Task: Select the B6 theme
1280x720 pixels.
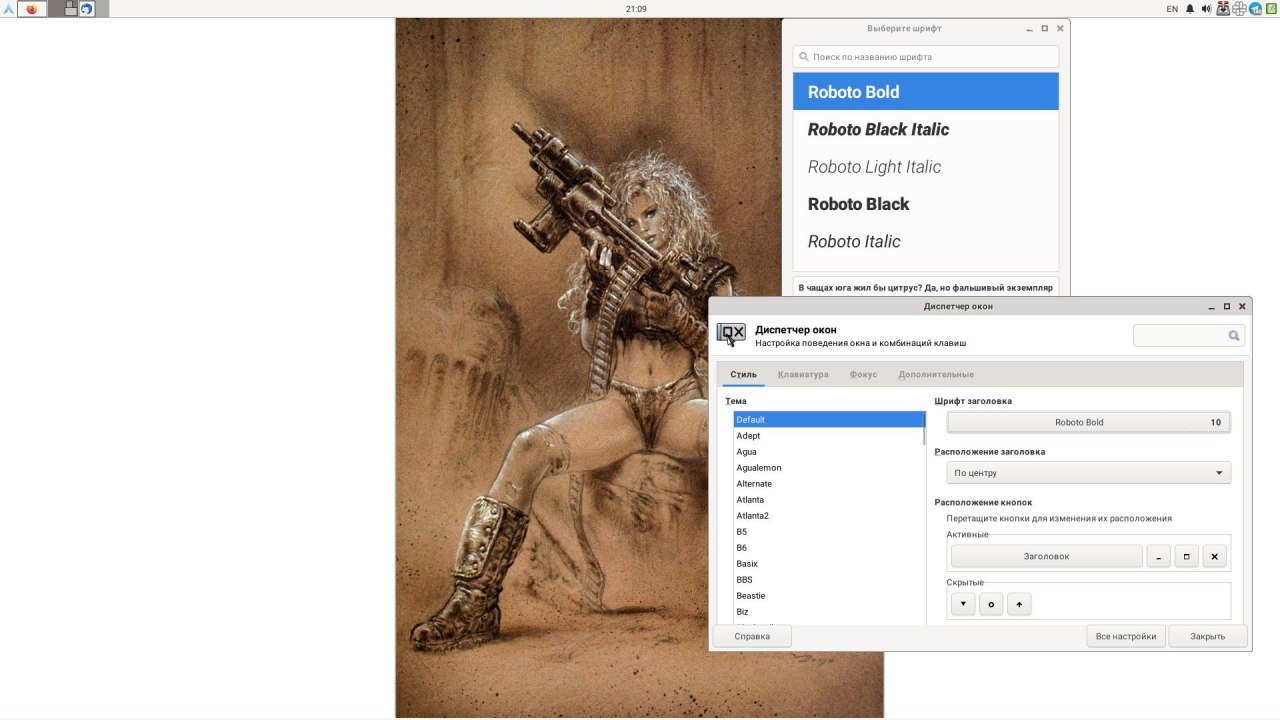Action: pyautogui.click(x=828, y=548)
